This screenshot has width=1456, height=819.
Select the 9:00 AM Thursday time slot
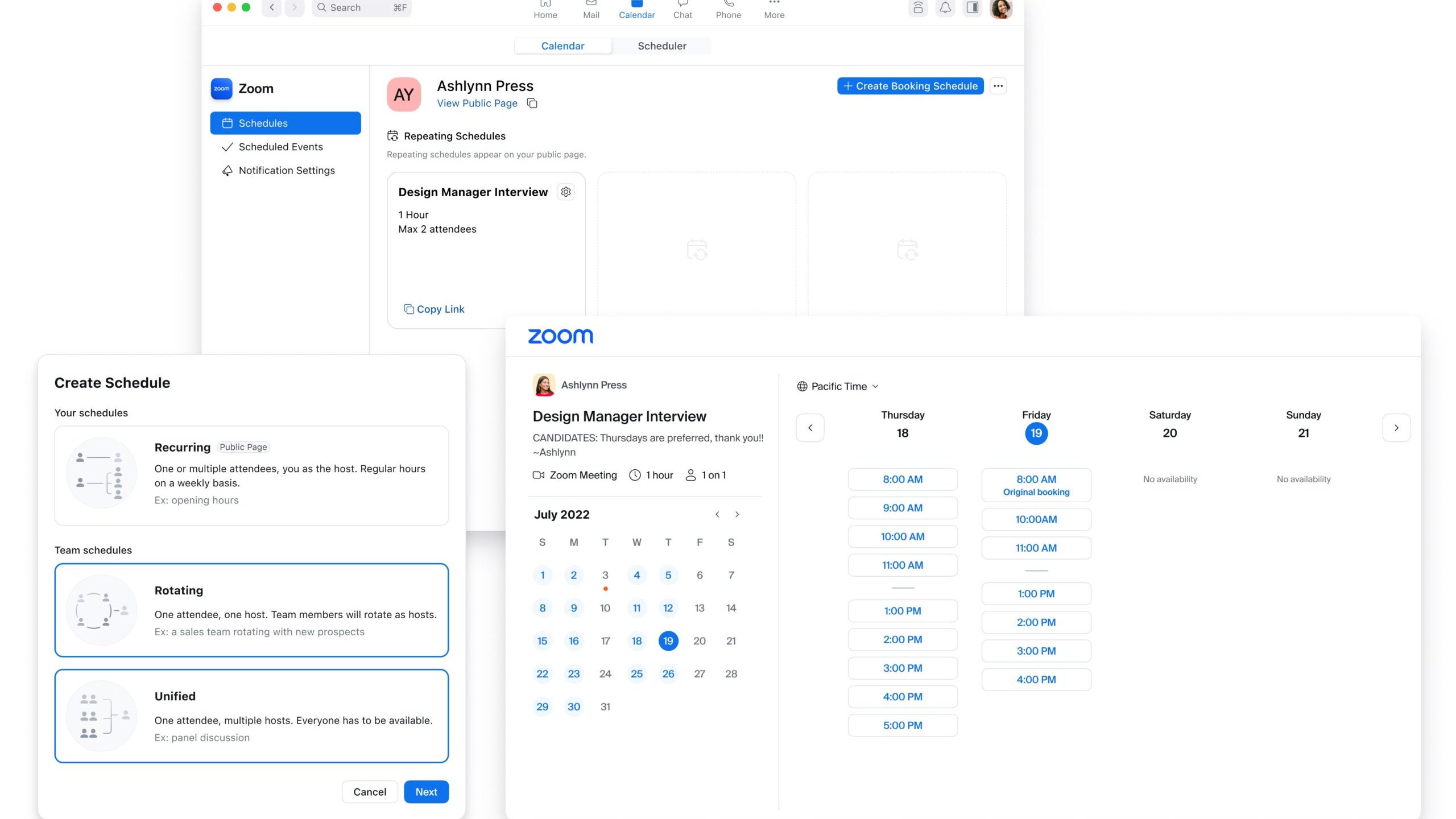click(x=902, y=508)
